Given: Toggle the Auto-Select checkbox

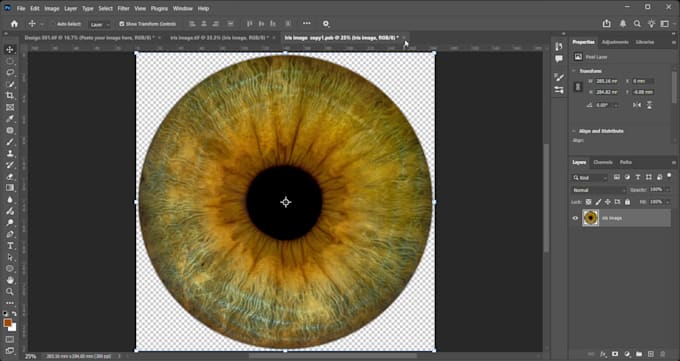Looking at the screenshot, I should 53,24.
